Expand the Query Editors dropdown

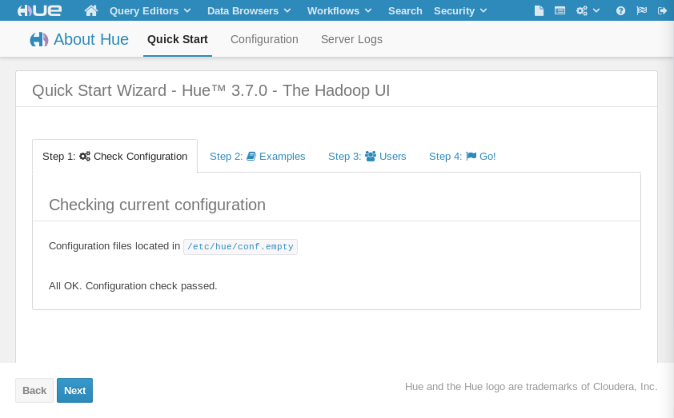150,11
